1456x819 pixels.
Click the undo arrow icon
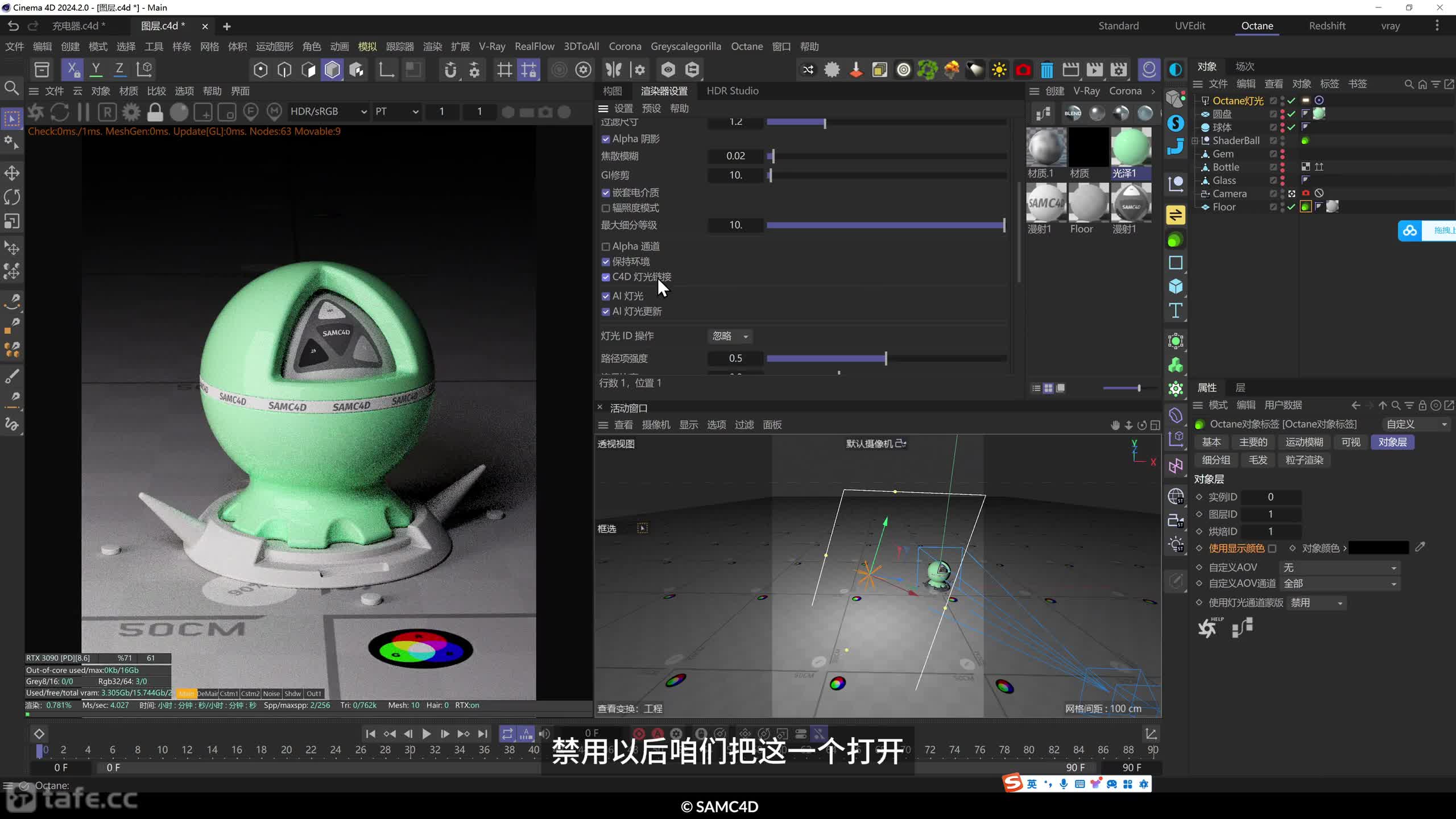[x=13, y=26]
